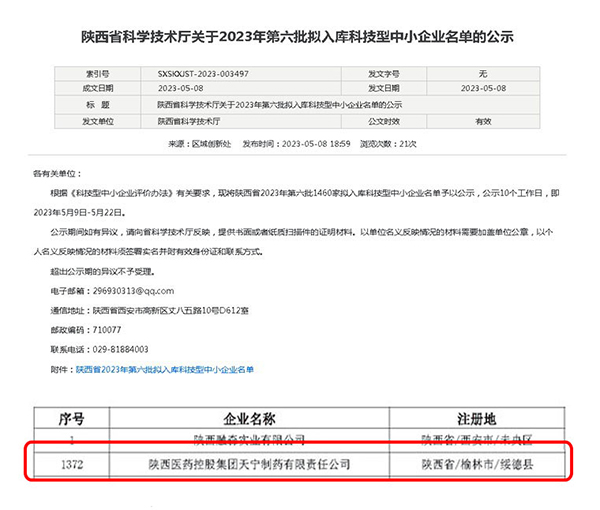Click the paragraph beginning 公示期间如有异议
600x510 pixels.
click(293, 242)
